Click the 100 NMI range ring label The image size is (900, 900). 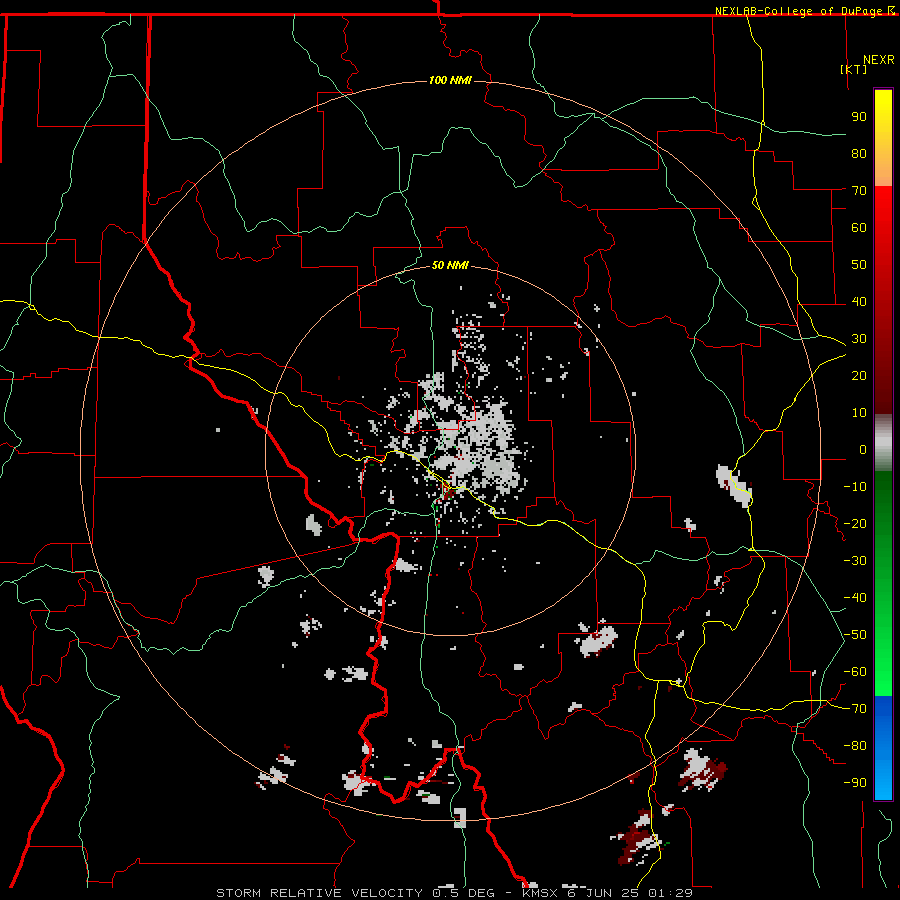point(450,80)
